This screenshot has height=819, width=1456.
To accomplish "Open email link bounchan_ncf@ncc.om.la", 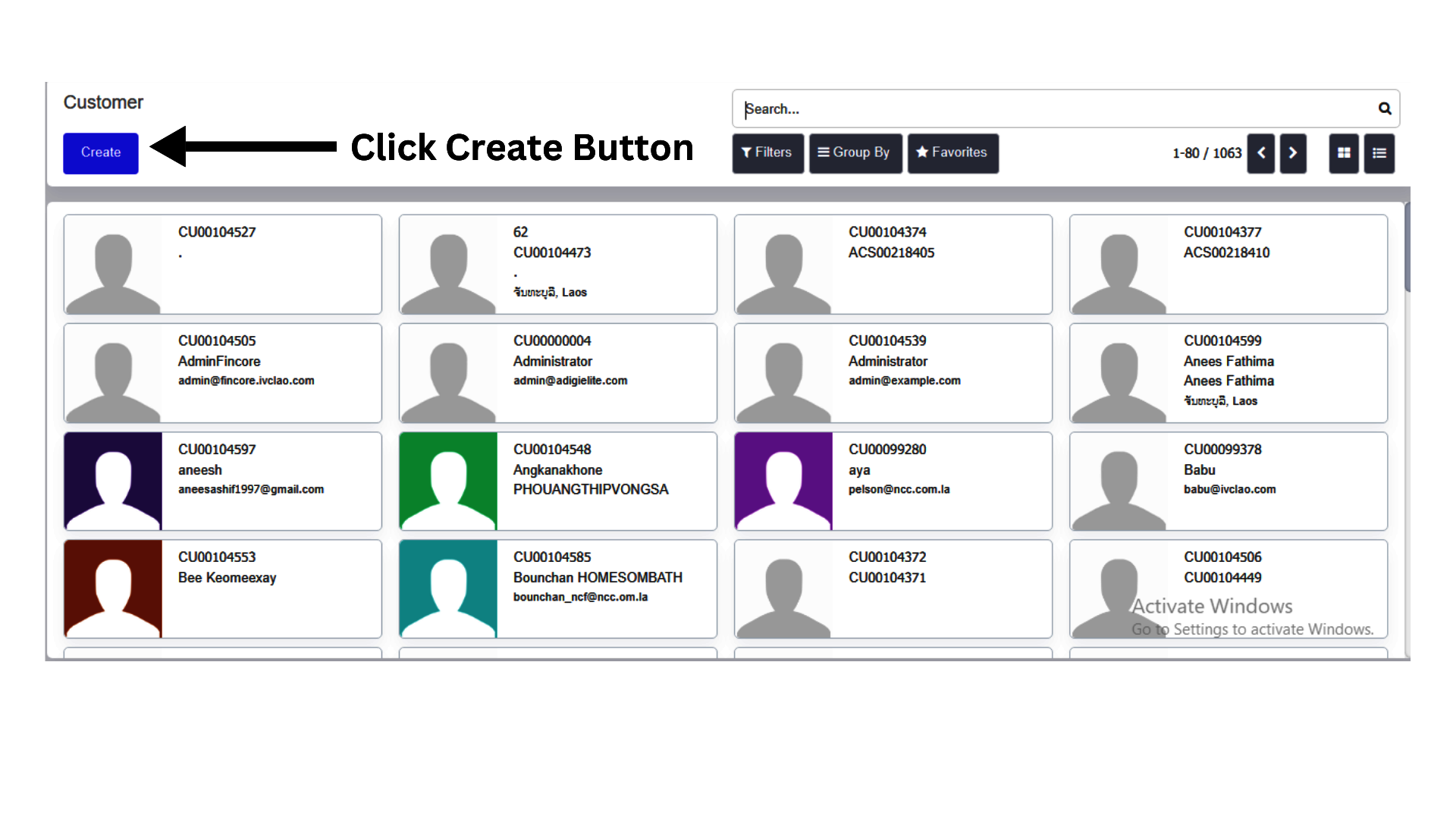I will (581, 597).
